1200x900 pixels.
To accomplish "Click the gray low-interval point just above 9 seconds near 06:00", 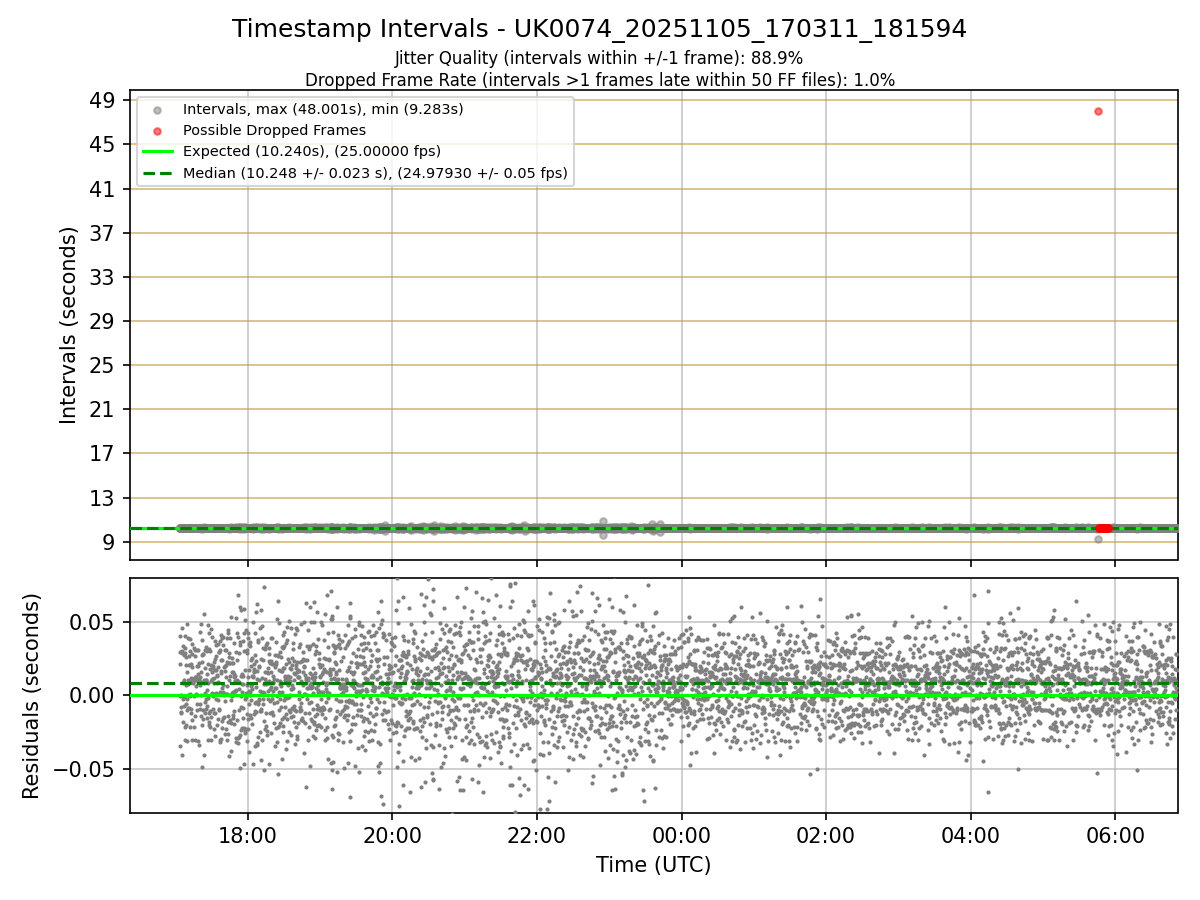I will click(1098, 539).
